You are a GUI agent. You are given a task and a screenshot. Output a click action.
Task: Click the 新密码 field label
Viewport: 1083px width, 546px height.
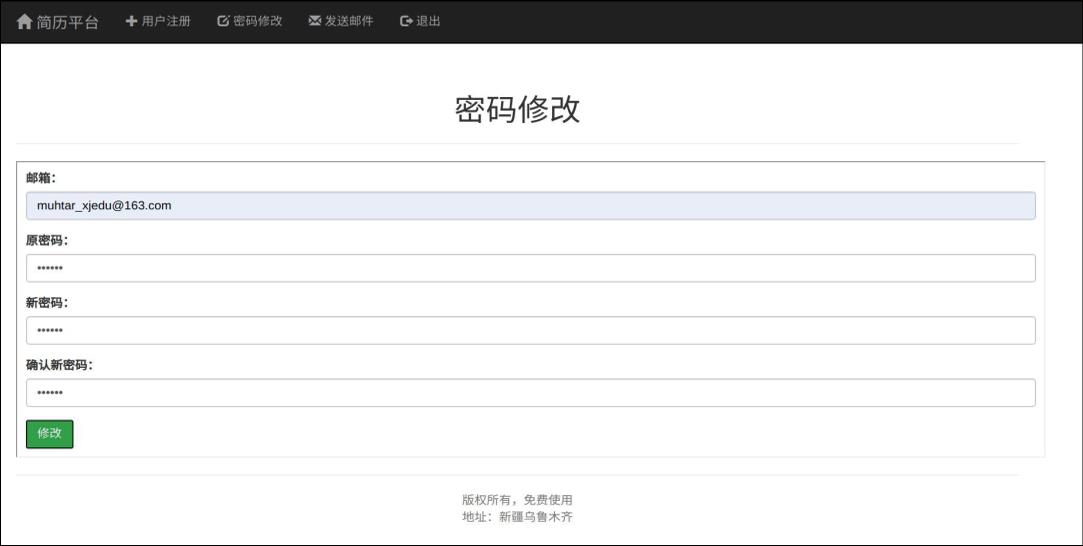[47, 303]
